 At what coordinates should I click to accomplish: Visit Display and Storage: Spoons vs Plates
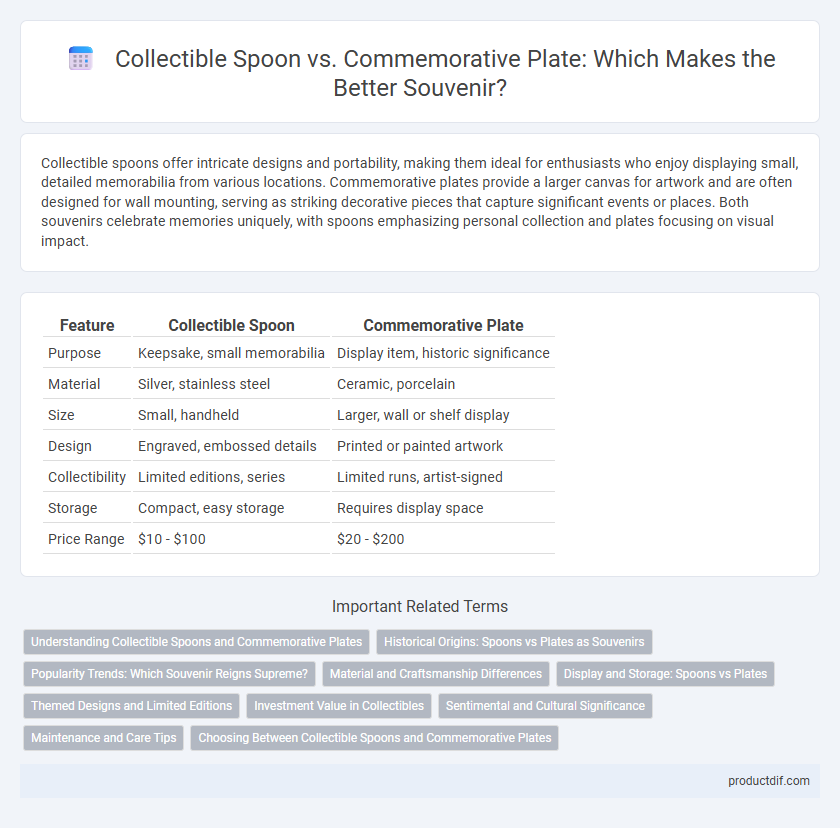tap(665, 674)
